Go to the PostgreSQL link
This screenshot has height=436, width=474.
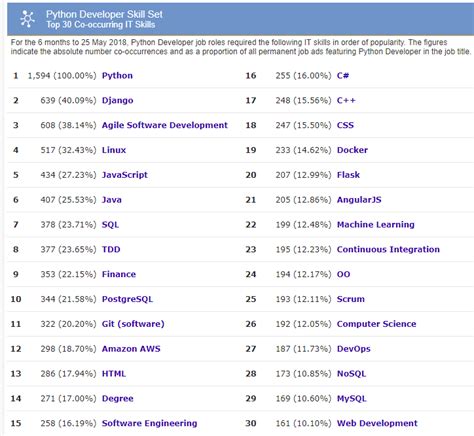coord(127,299)
